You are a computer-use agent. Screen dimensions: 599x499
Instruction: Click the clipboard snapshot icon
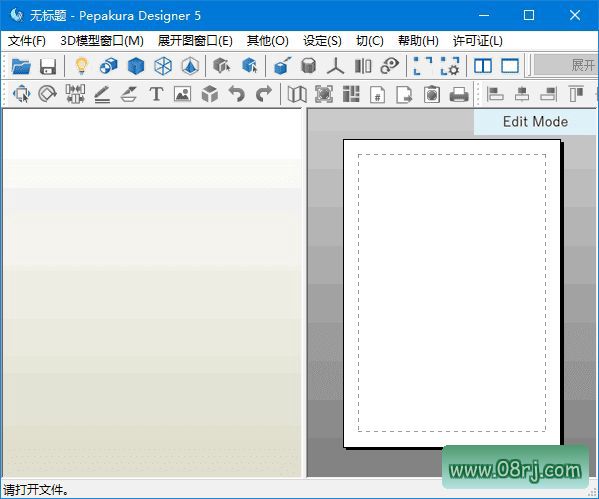point(432,94)
